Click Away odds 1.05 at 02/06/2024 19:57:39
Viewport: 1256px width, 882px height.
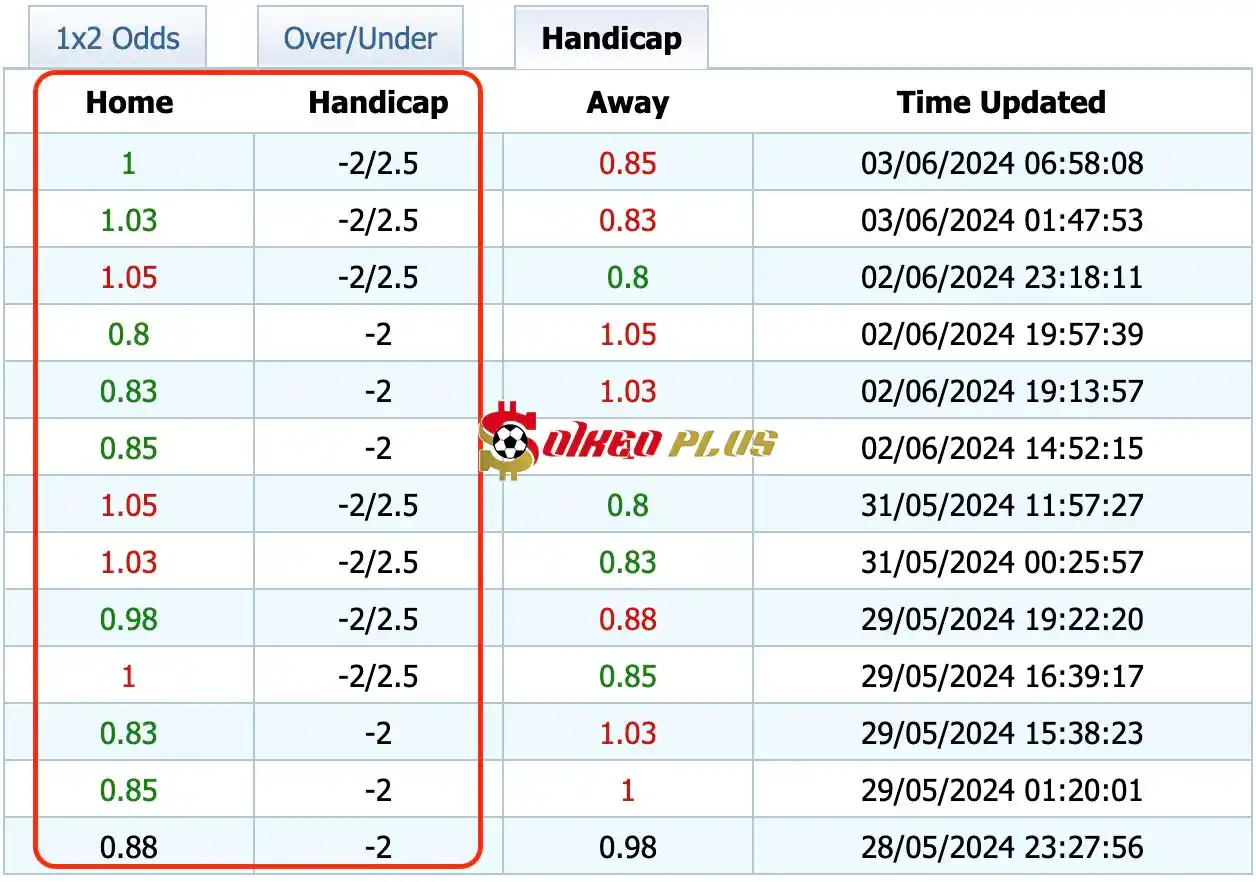(x=627, y=334)
